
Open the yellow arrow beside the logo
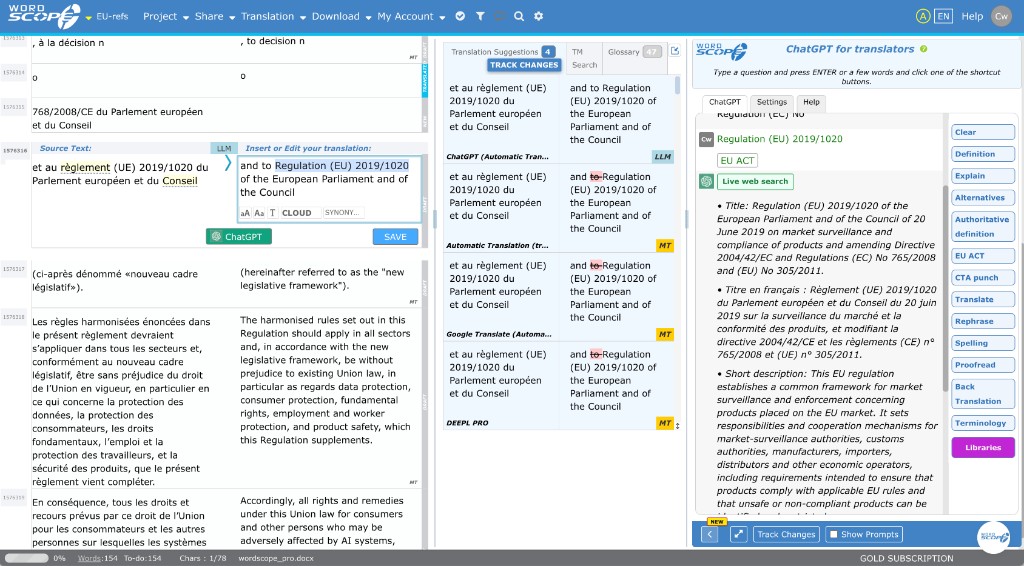88,18
